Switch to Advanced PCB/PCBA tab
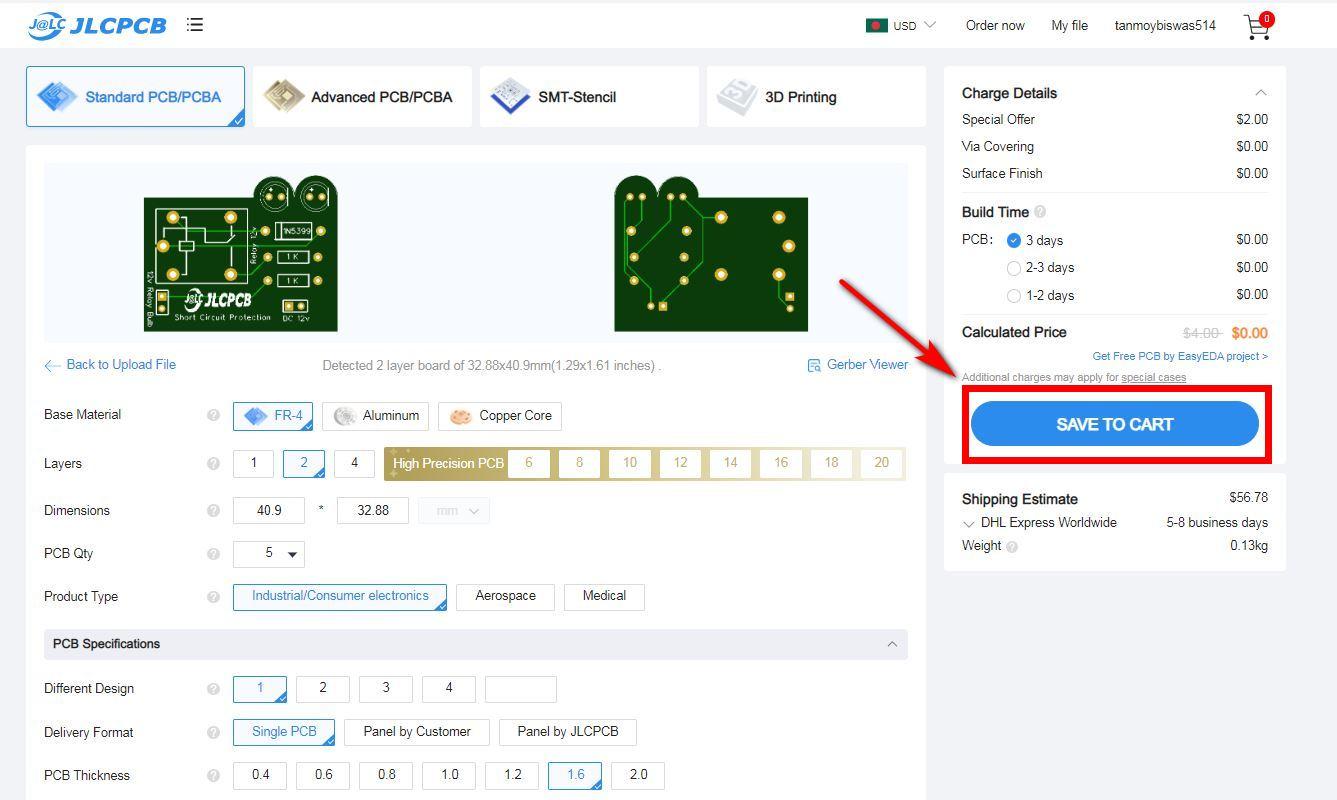1337x800 pixels. click(362, 97)
